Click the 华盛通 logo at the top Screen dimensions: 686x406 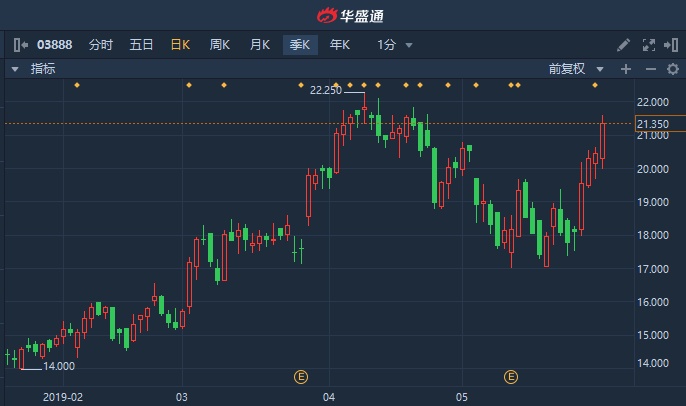[350, 16]
